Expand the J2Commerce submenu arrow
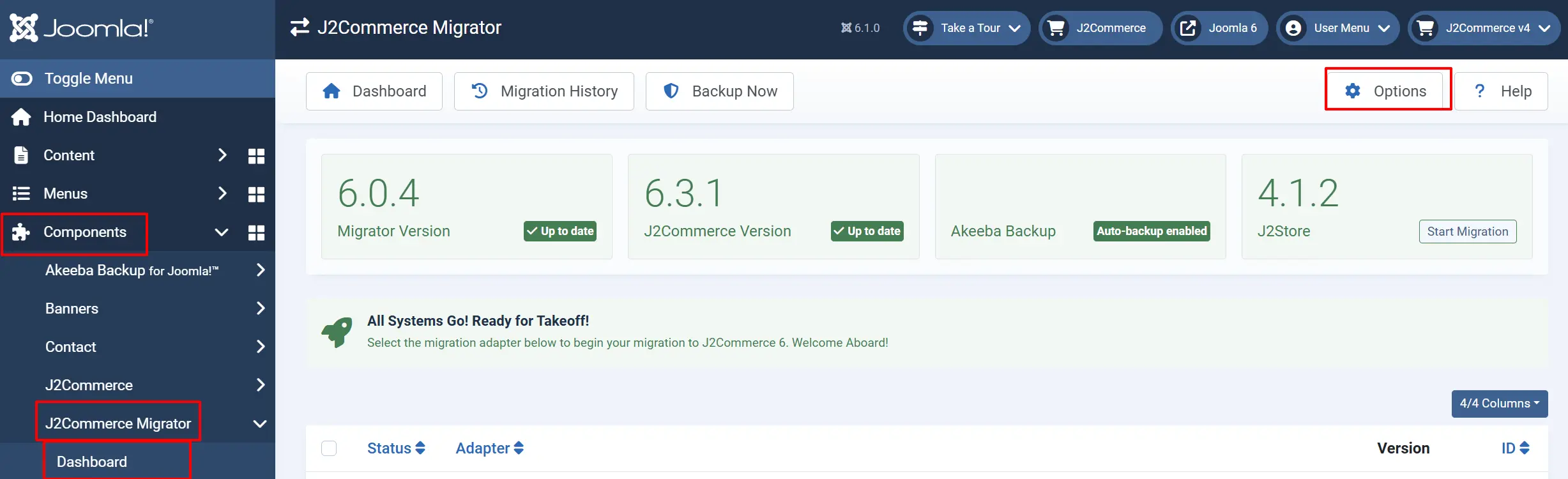Viewport: 1568px width, 479px height. (260, 385)
